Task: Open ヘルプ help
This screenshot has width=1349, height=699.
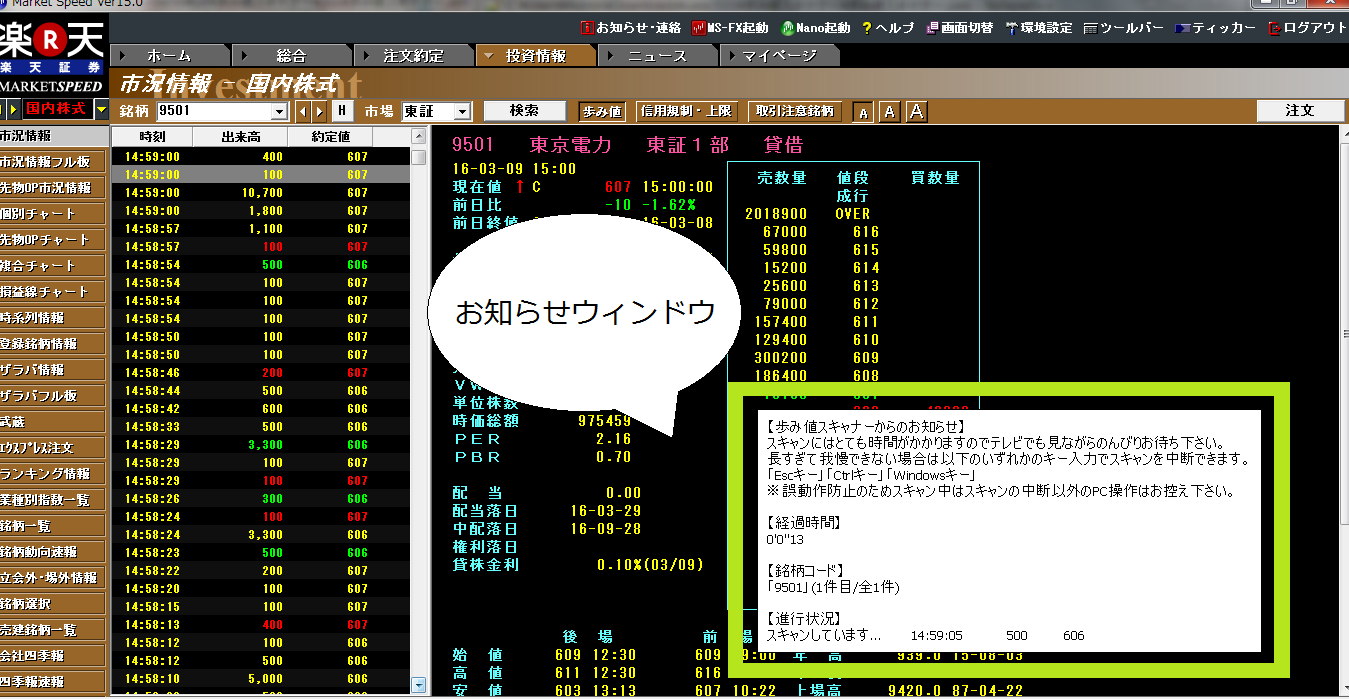Action: 888,28
